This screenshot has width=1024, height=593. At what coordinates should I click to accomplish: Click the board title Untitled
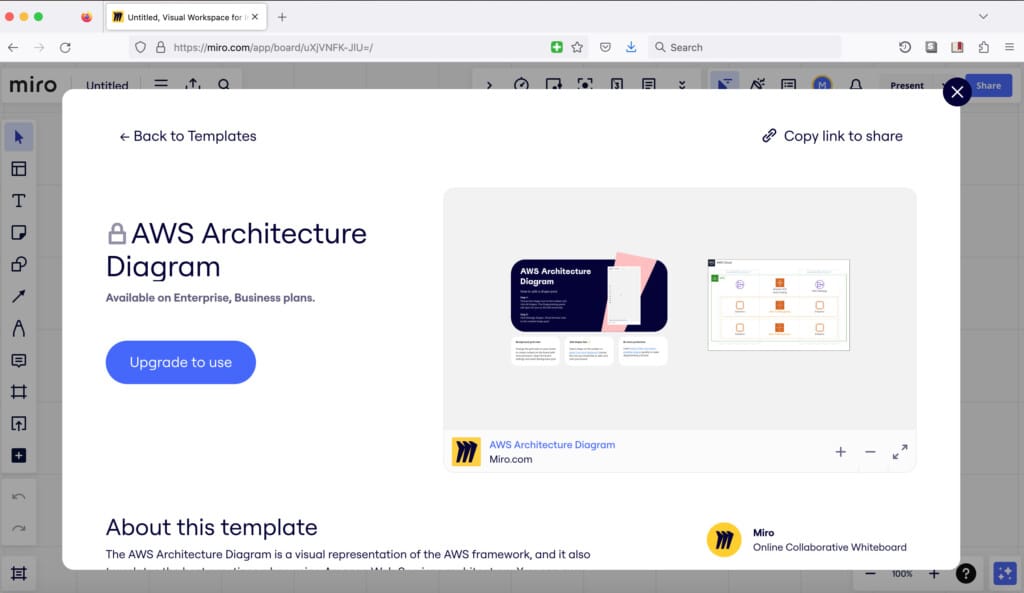[x=107, y=85]
